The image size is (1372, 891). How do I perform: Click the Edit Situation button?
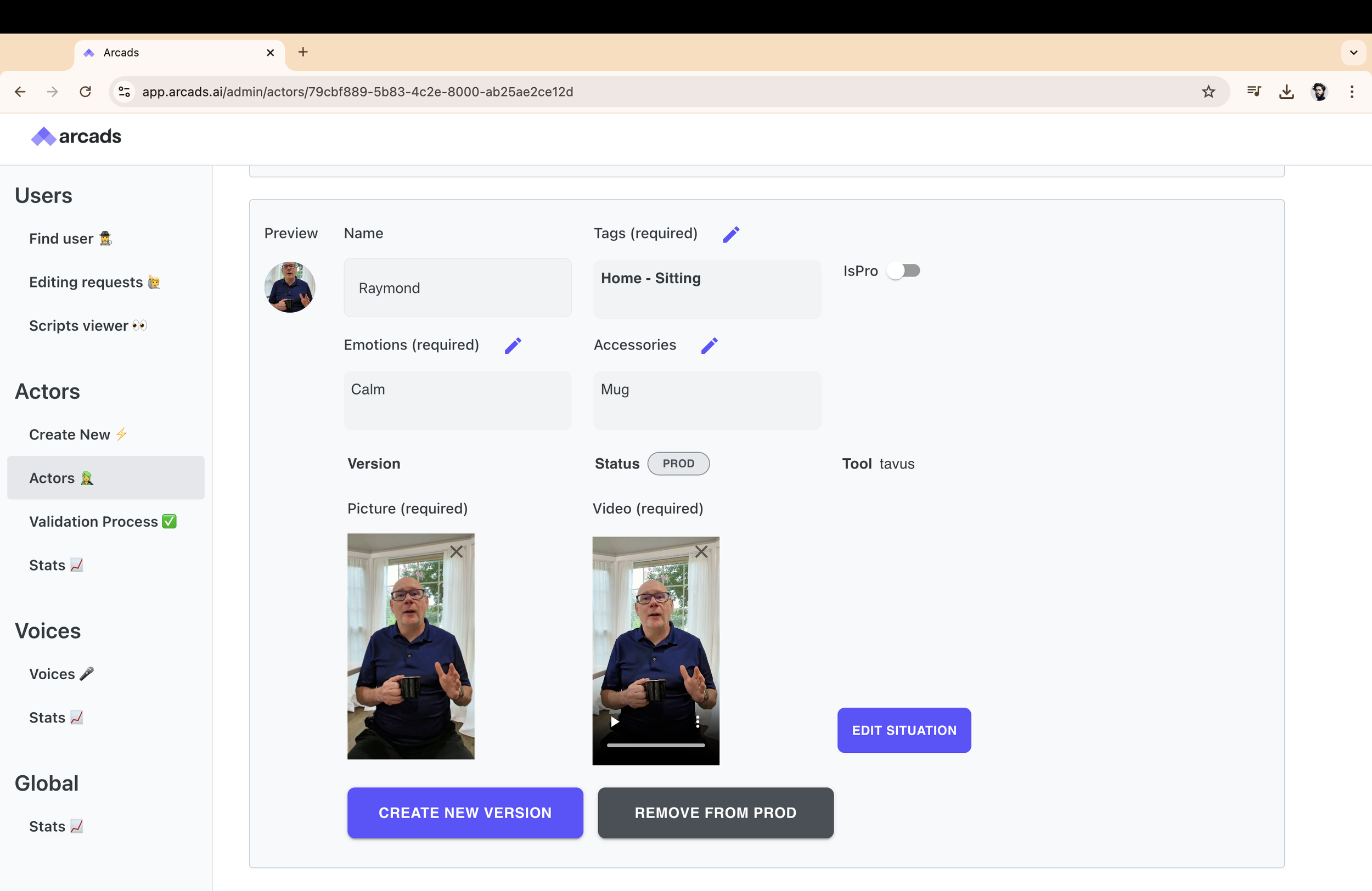[903, 730]
